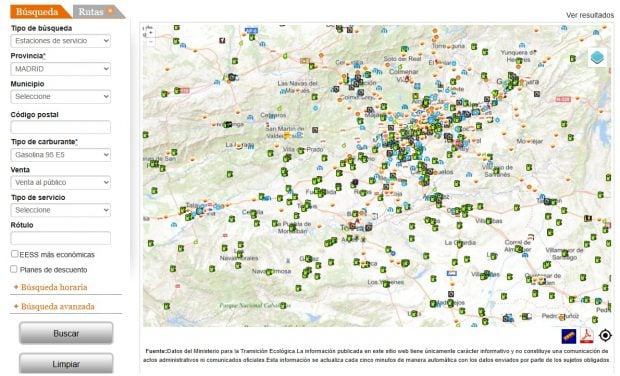Open the Provincia dropdown showing MADRID
The width and height of the screenshot is (620, 376).
click(60, 69)
